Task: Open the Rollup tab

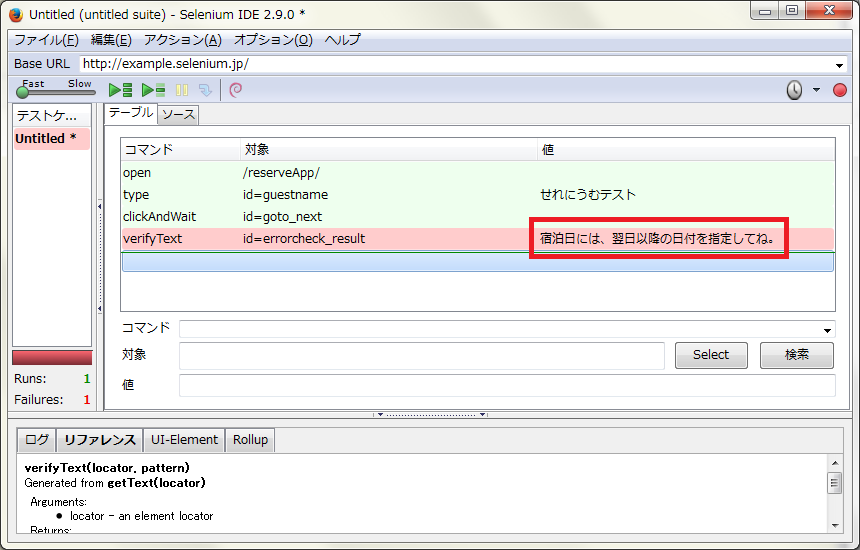Action: point(250,440)
